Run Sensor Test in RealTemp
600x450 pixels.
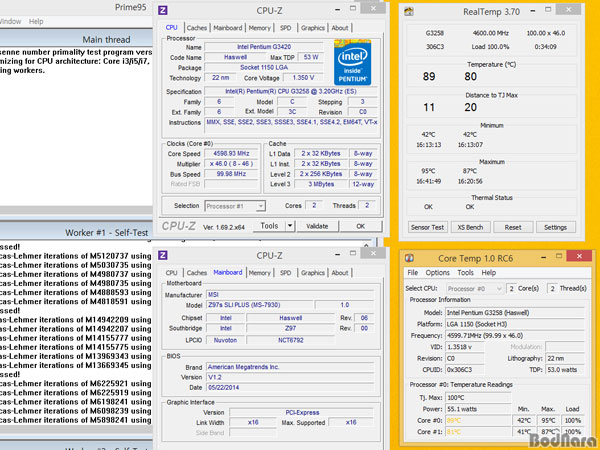pyautogui.click(x=427, y=227)
